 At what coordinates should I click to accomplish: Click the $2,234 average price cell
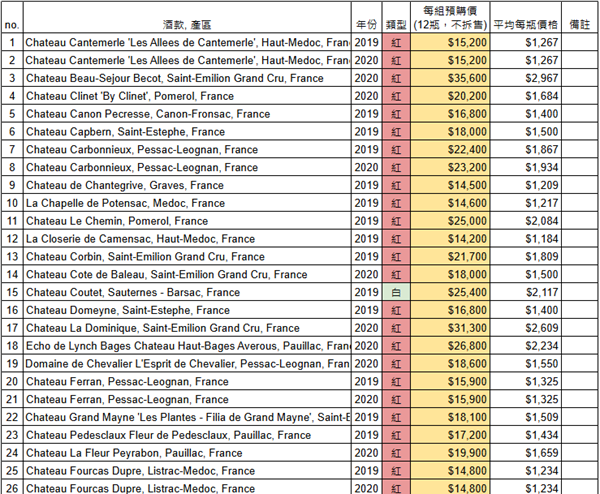[526, 346]
